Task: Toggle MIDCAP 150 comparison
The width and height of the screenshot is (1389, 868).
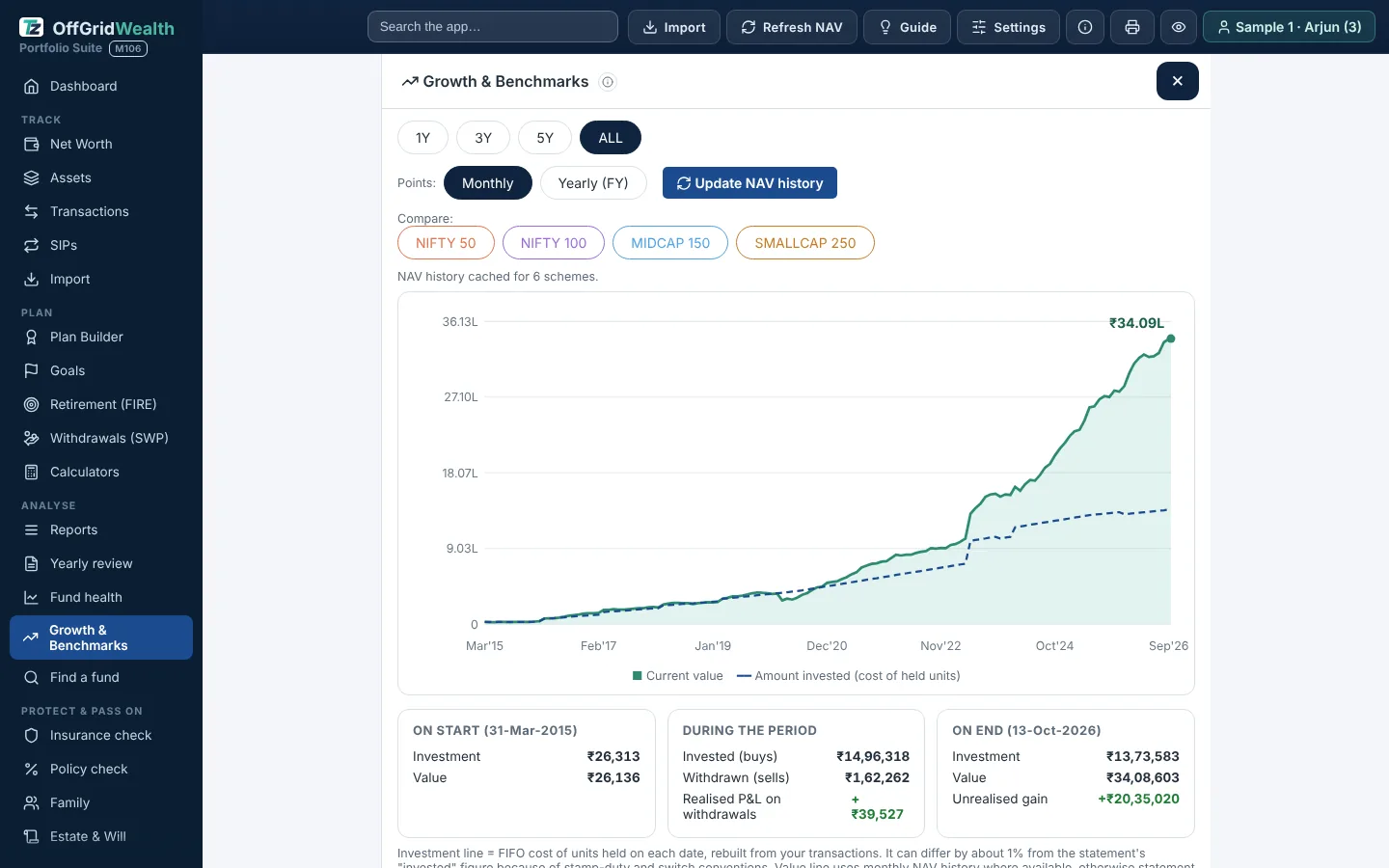Action: [670, 243]
